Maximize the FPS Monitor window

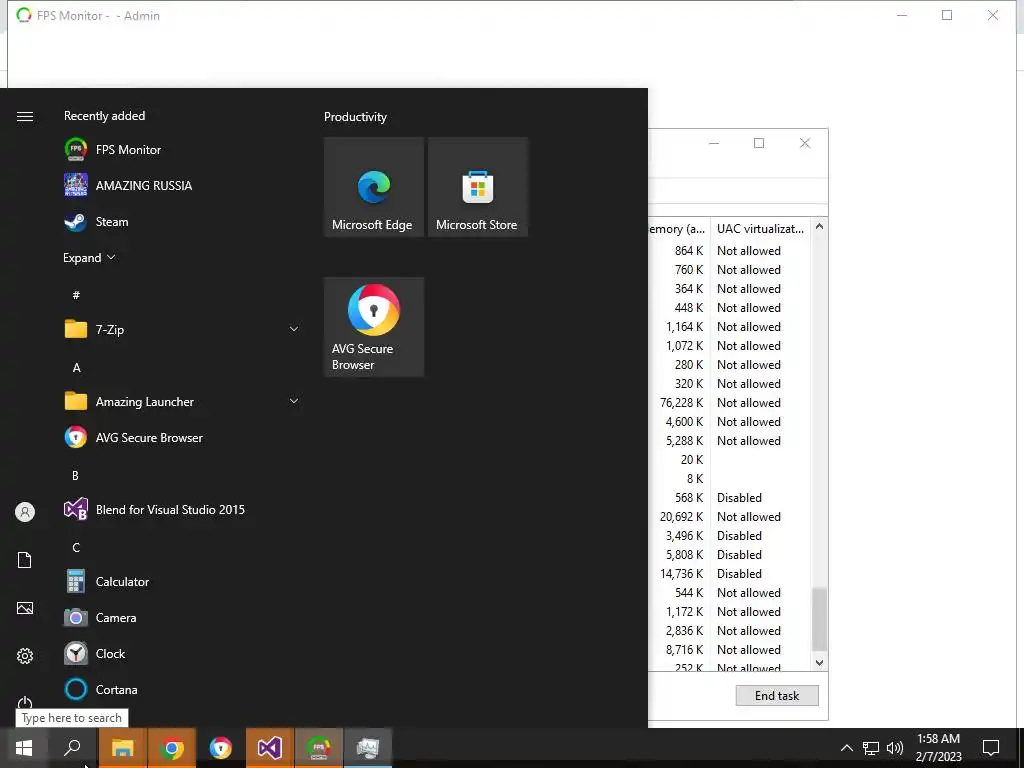tap(947, 15)
